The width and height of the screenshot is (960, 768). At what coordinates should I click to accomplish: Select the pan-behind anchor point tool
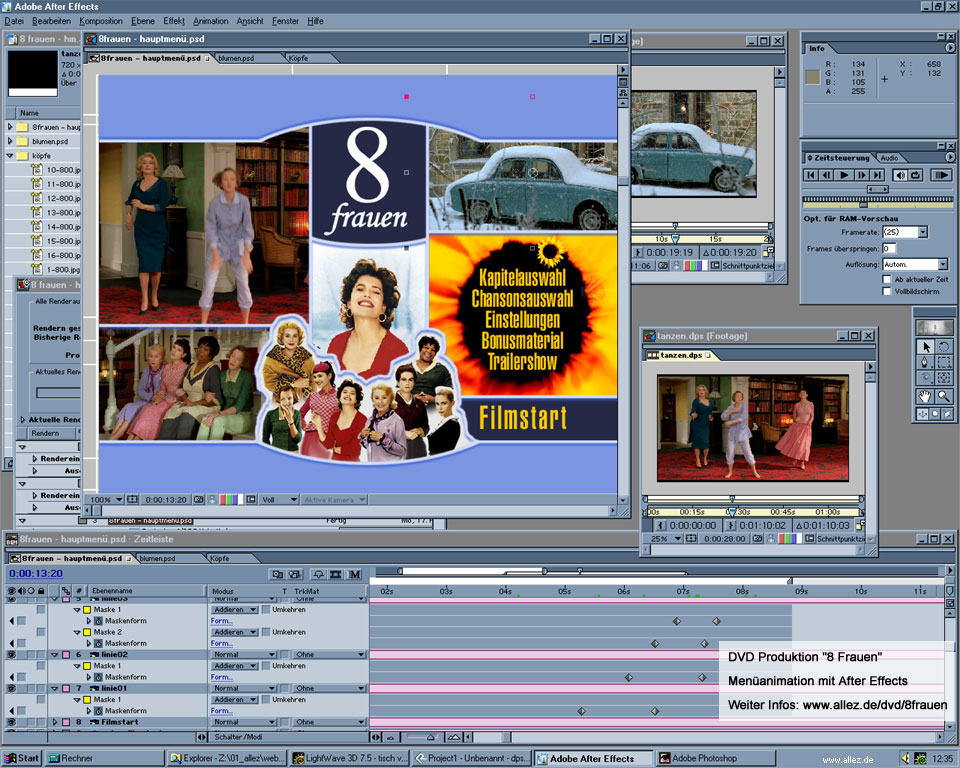click(943, 378)
